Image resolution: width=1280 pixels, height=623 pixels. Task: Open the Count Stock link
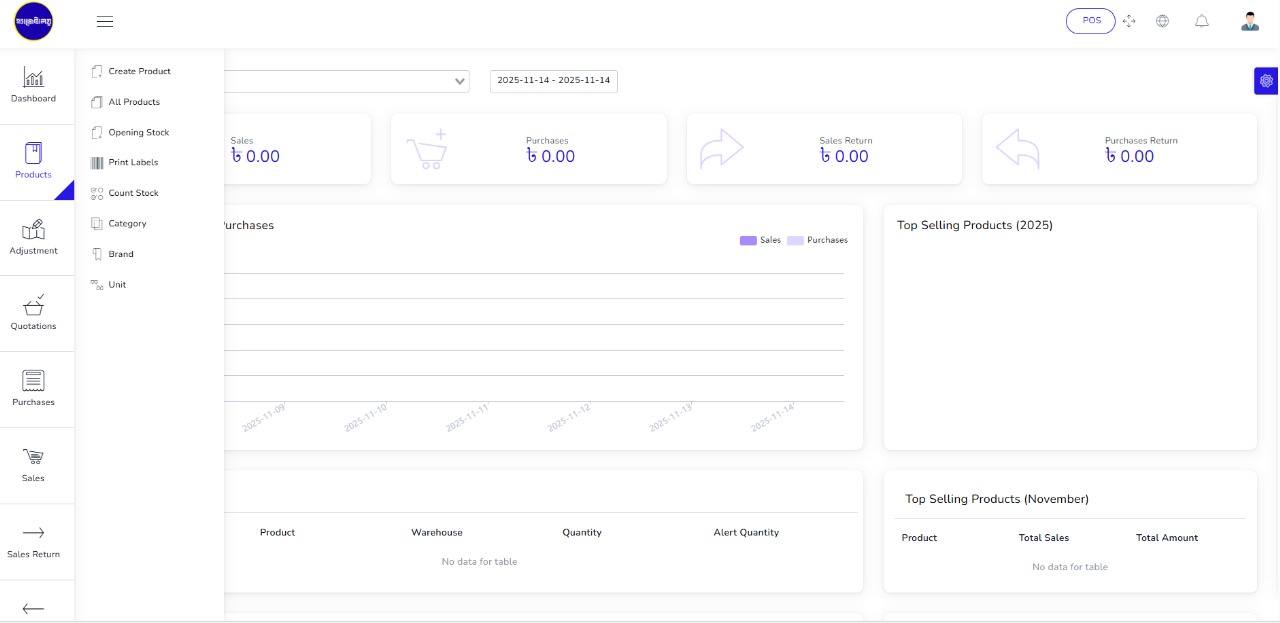(x=133, y=193)
